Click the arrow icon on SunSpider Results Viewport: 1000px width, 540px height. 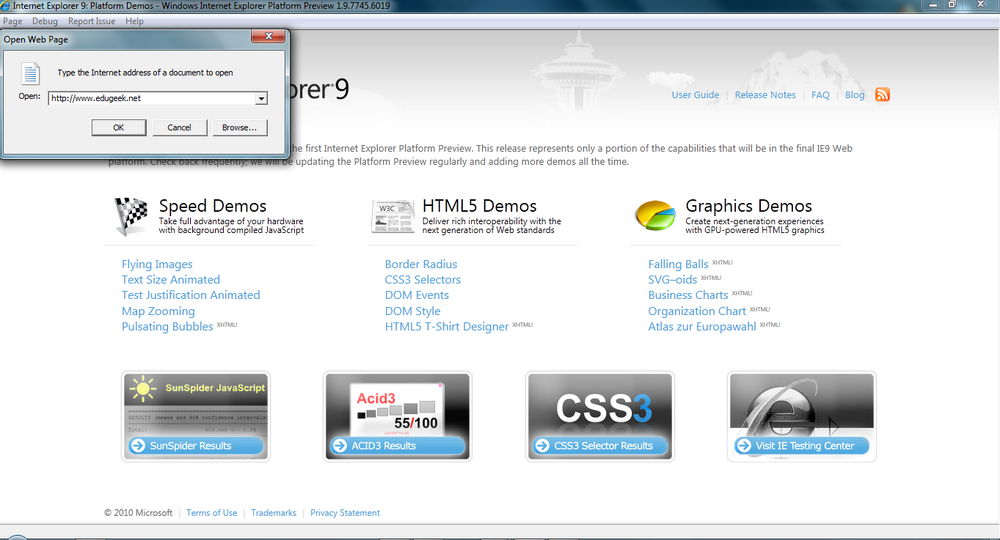tap(138, 446)
